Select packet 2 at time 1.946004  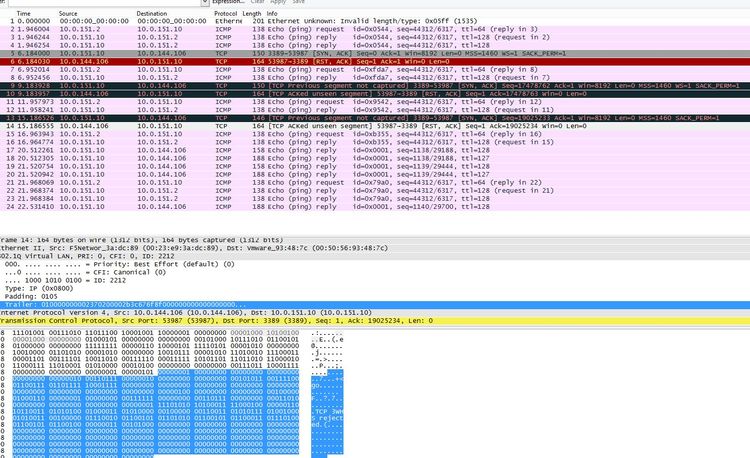pyautogui.click(x=375, y=29)
